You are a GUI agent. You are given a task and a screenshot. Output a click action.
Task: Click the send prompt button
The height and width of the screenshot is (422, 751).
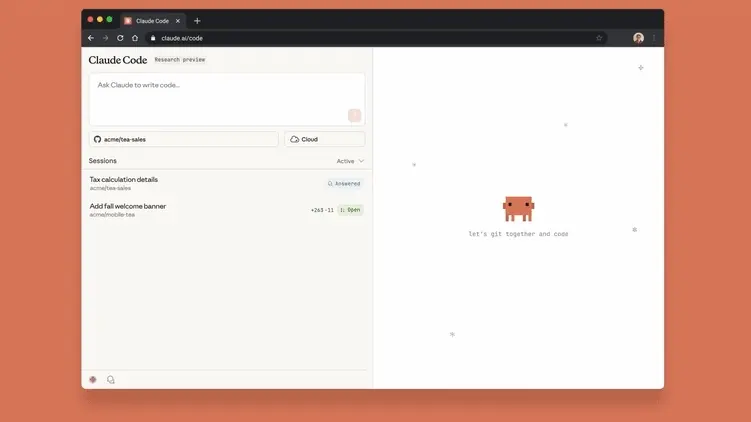[354, 115]
